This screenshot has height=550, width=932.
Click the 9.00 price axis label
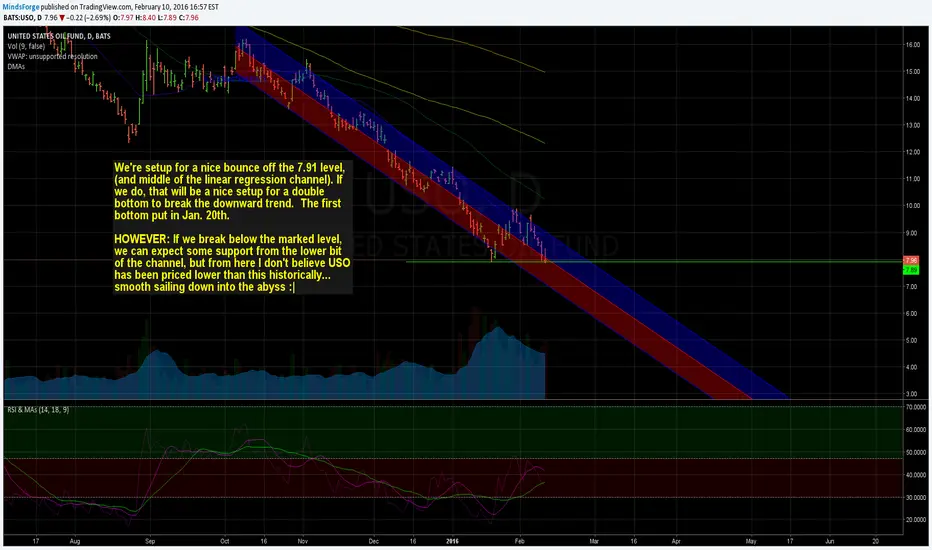coord(912,233)
